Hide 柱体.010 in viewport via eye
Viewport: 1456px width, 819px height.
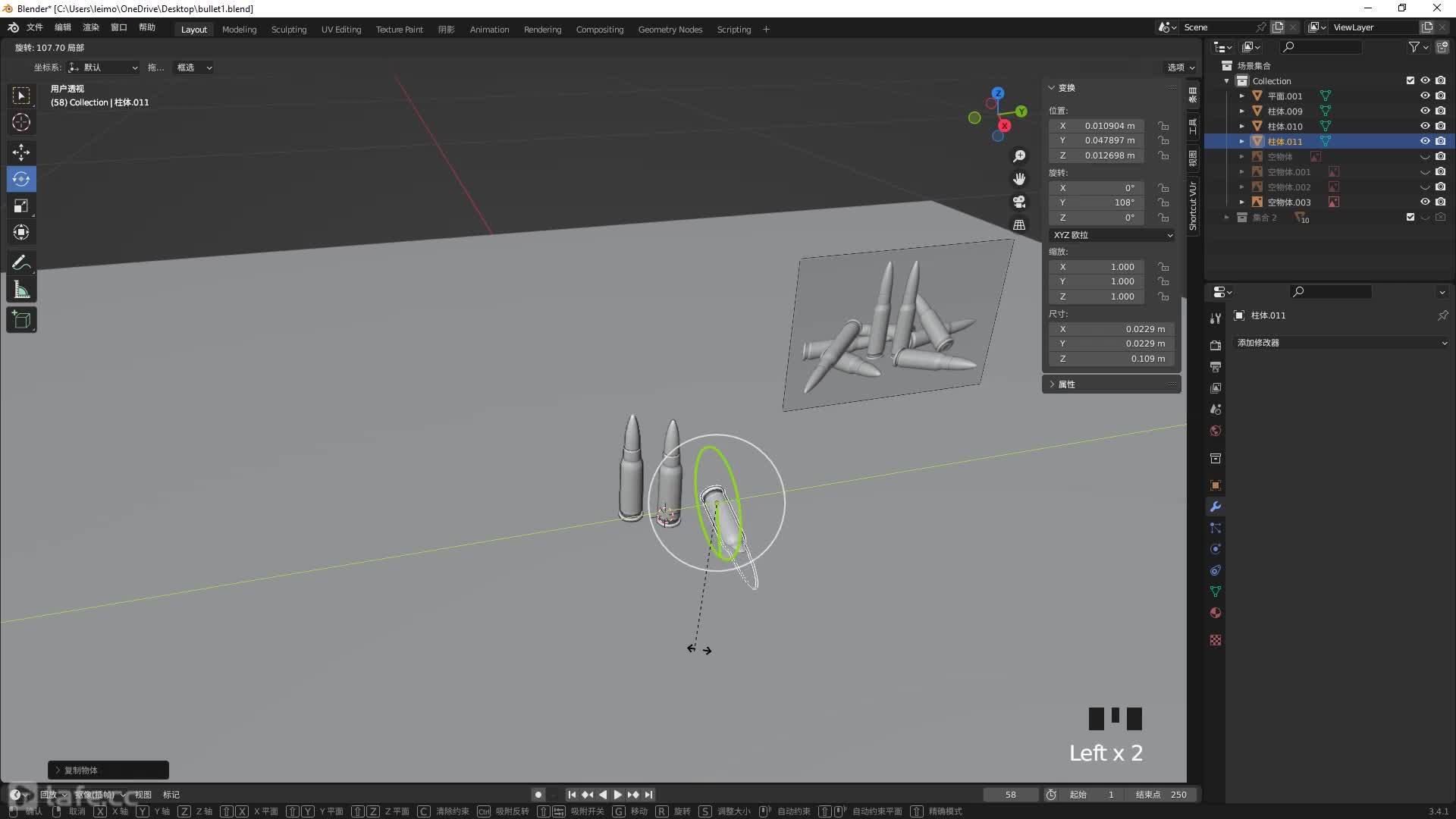(1425, 126)
